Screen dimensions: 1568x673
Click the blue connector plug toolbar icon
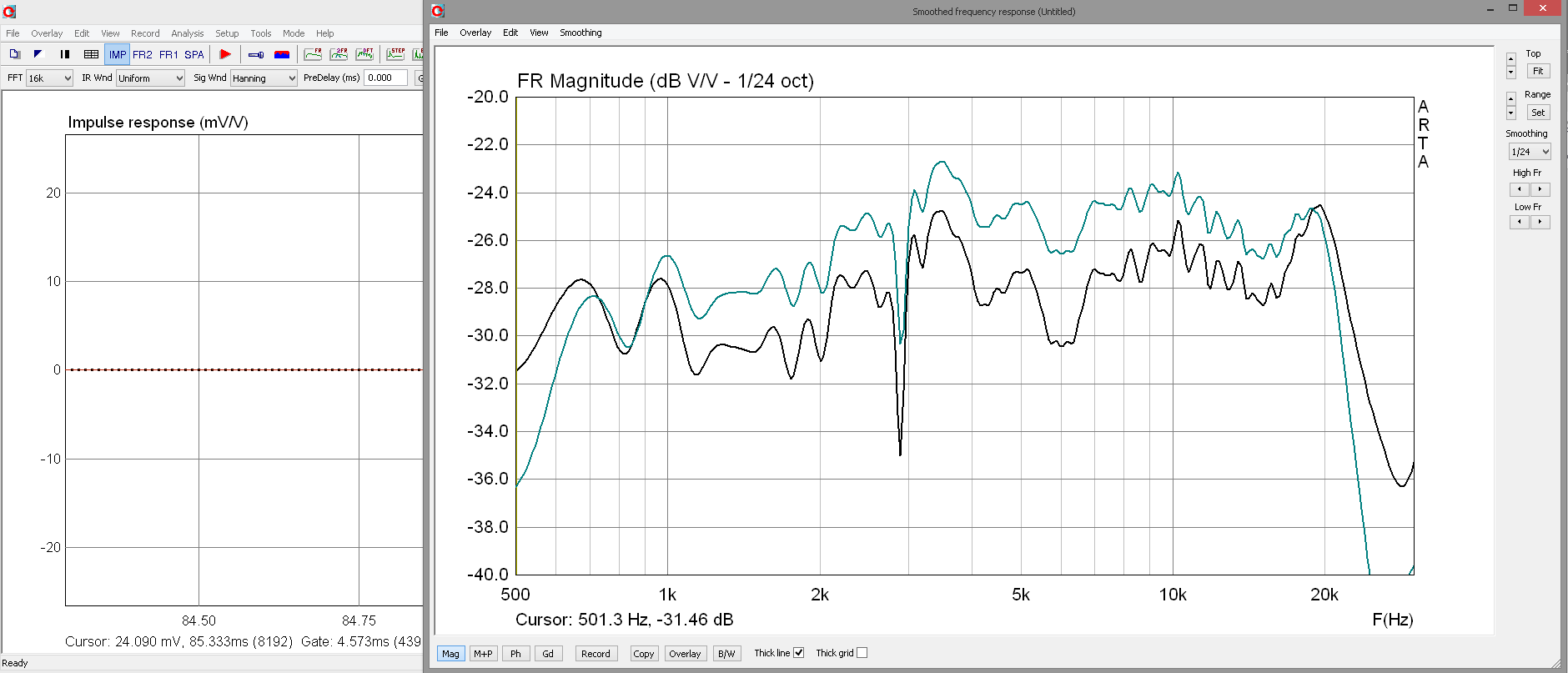256,54
